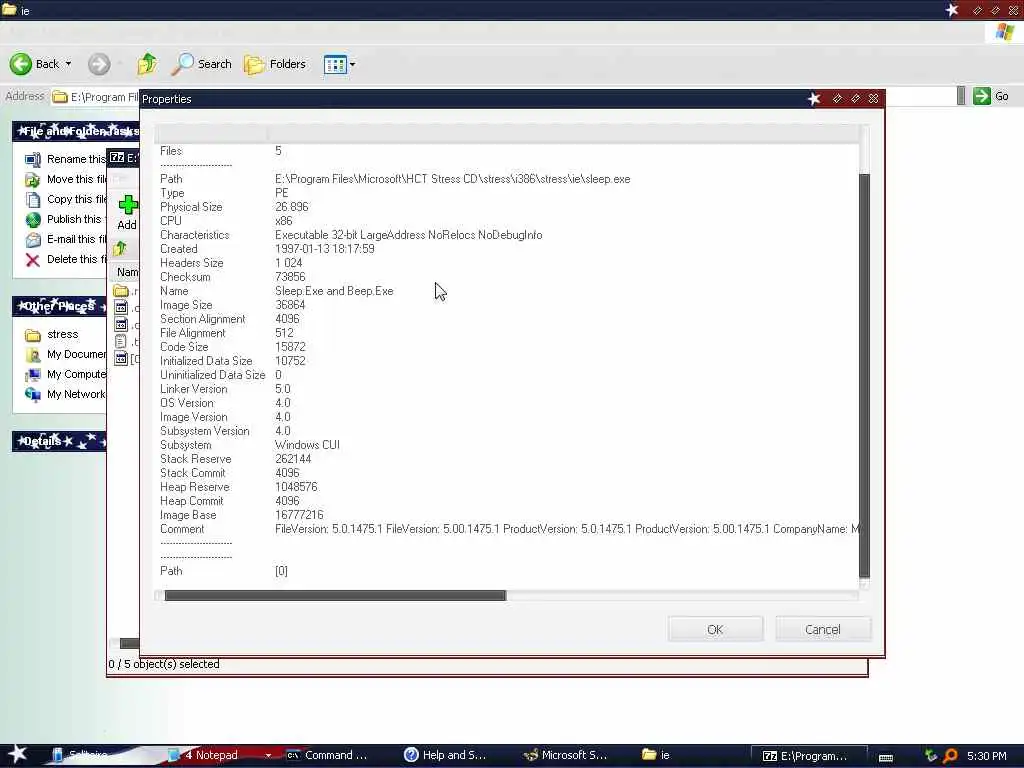Image resolution: width=1024 pixels, height=768 pixels.
Task: Select the Image Base value 16777216
Action: click(299, 515)
